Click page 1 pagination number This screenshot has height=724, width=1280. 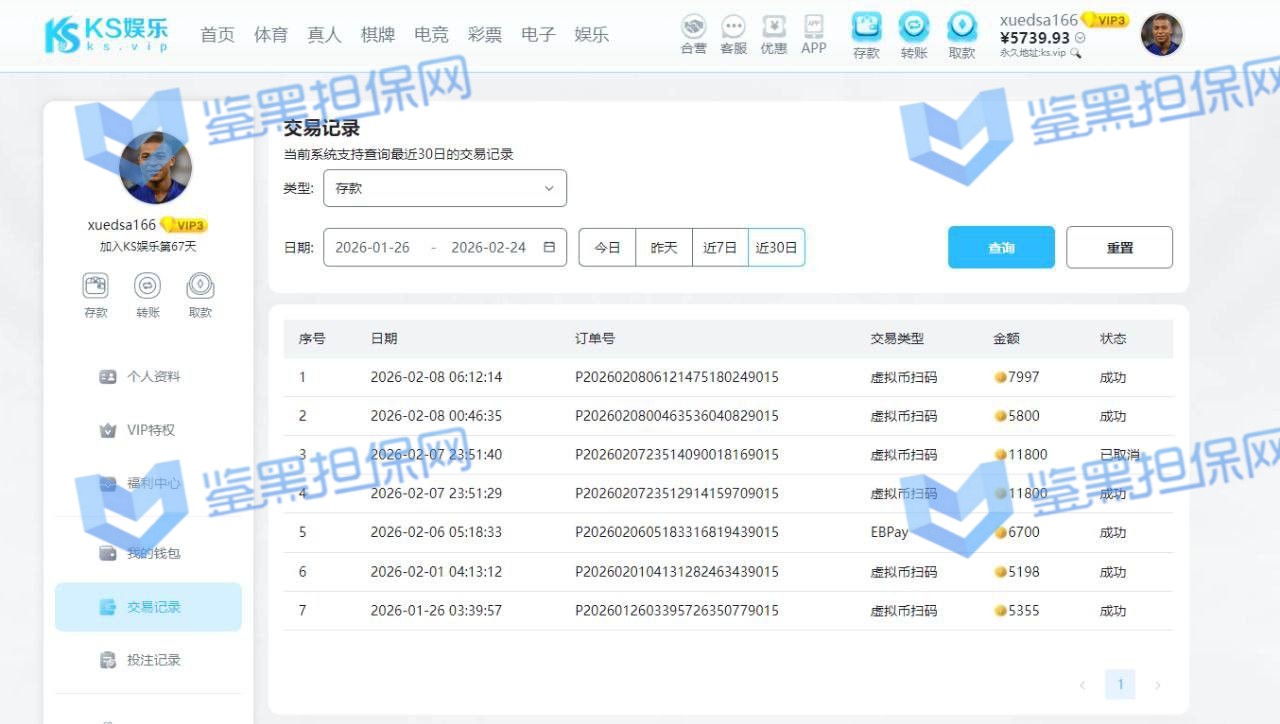[x=1120, y=685]
